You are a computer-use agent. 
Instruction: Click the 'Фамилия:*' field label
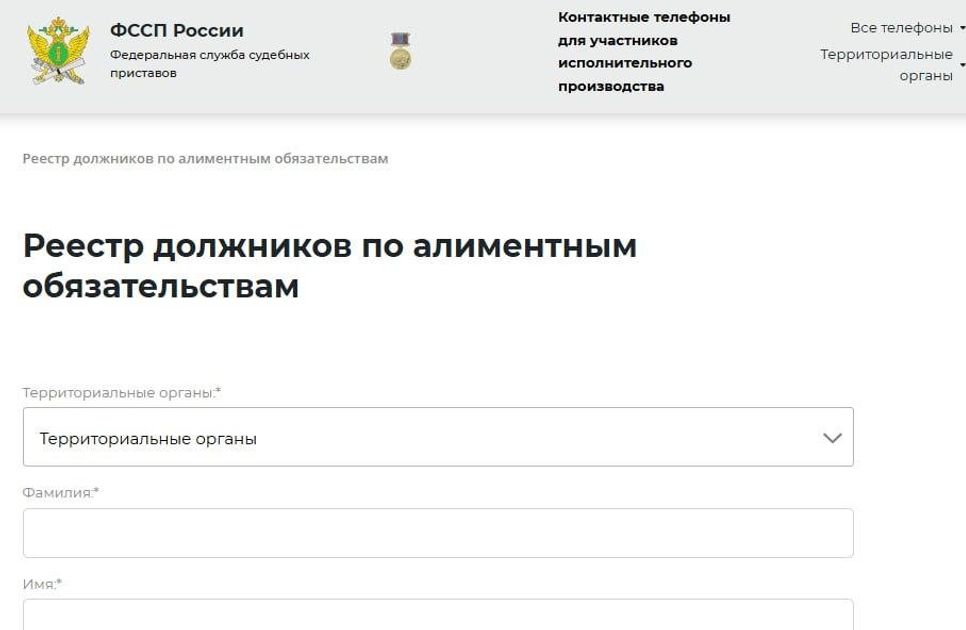pos(61,493)
